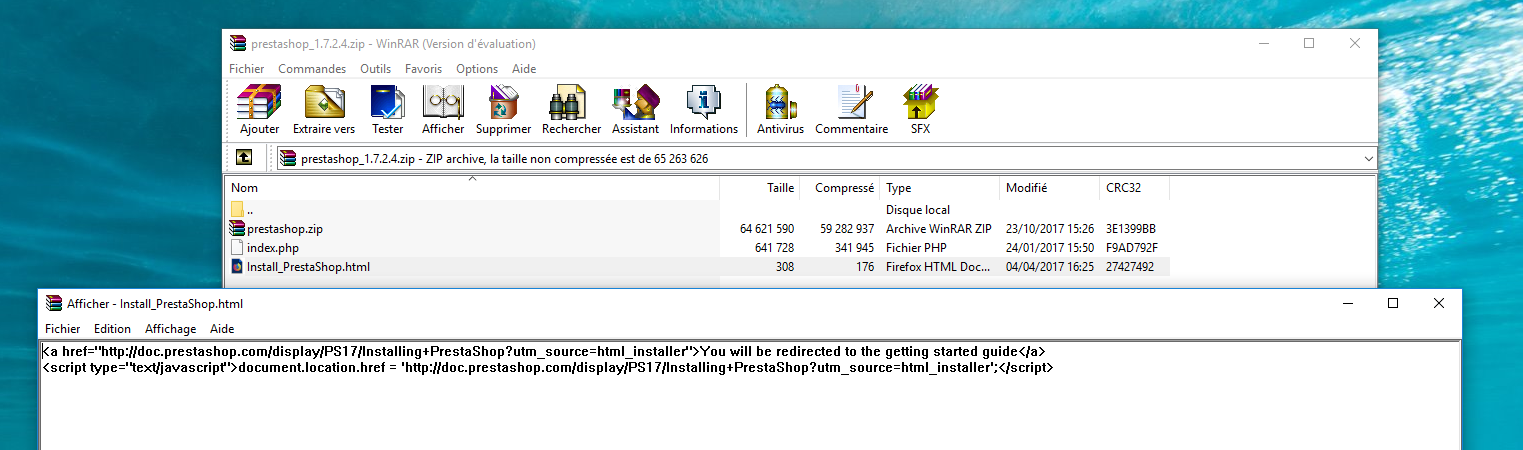Click the Commentaire toolbar icon

point(852,102)
